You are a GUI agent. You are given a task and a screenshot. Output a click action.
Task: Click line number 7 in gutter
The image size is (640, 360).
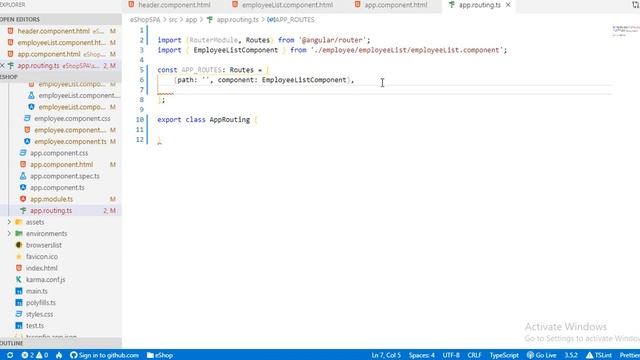pyautogui.click(x=141, y=89)
